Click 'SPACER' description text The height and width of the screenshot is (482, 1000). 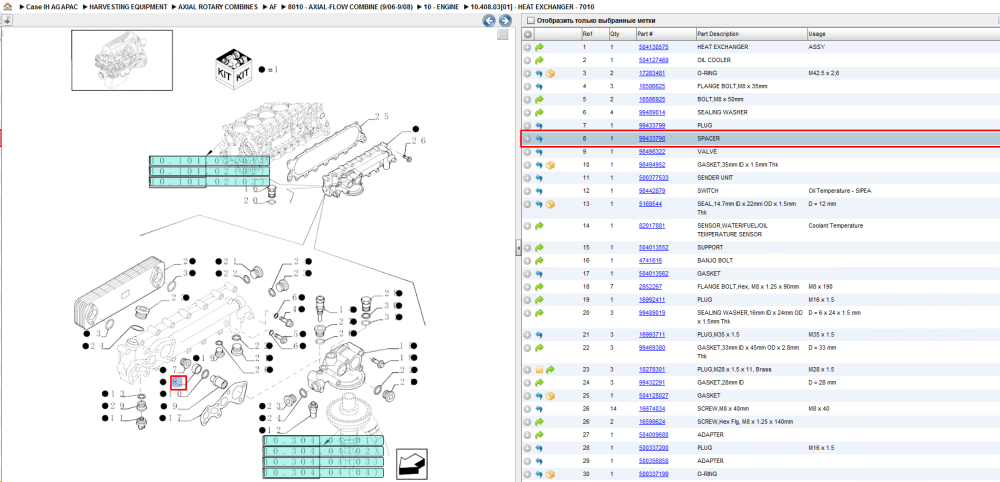[x=708, y=138]
